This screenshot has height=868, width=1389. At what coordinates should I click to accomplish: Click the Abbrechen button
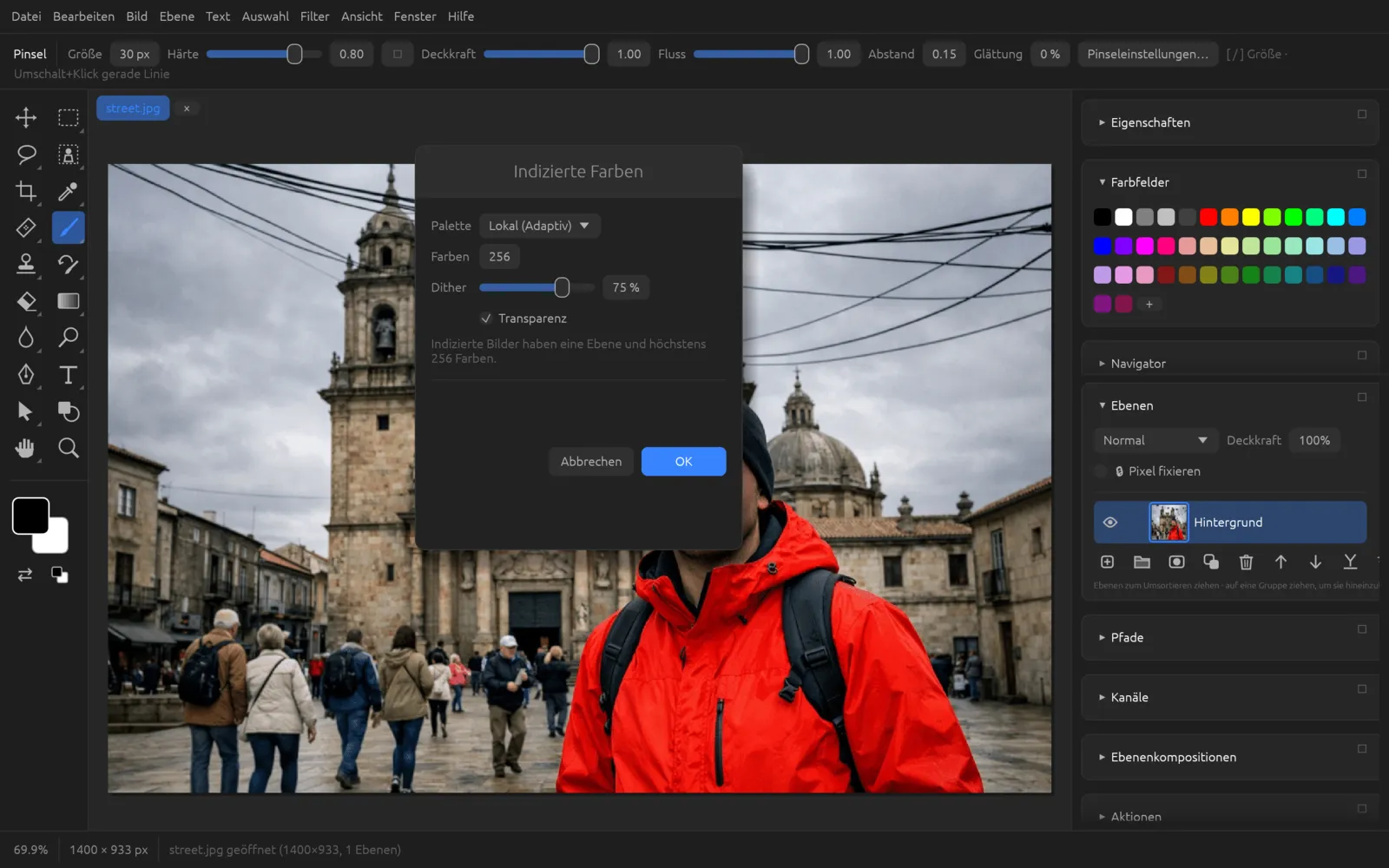591,462
